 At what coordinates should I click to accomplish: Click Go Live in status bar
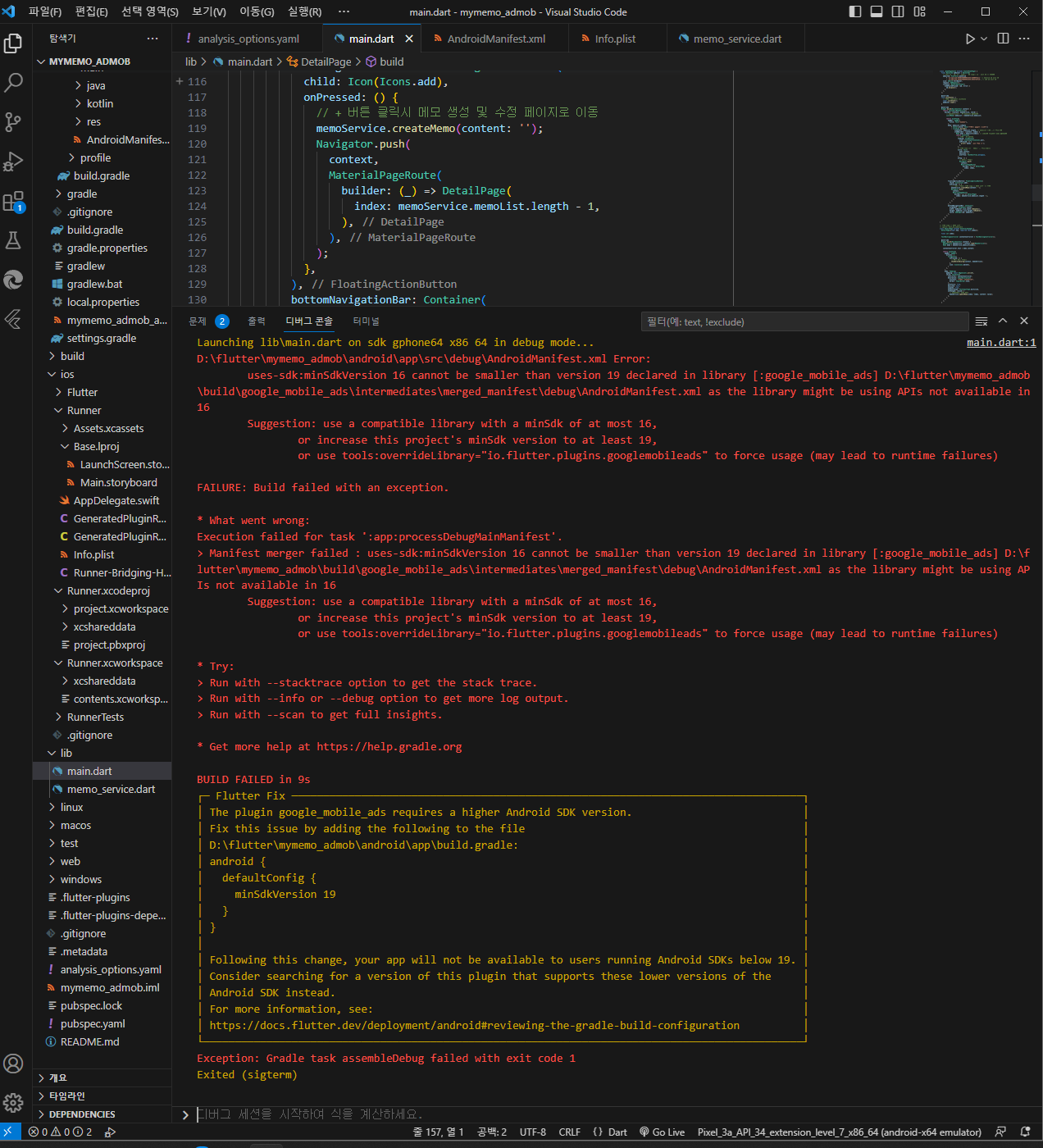(x=662, y=1132)
